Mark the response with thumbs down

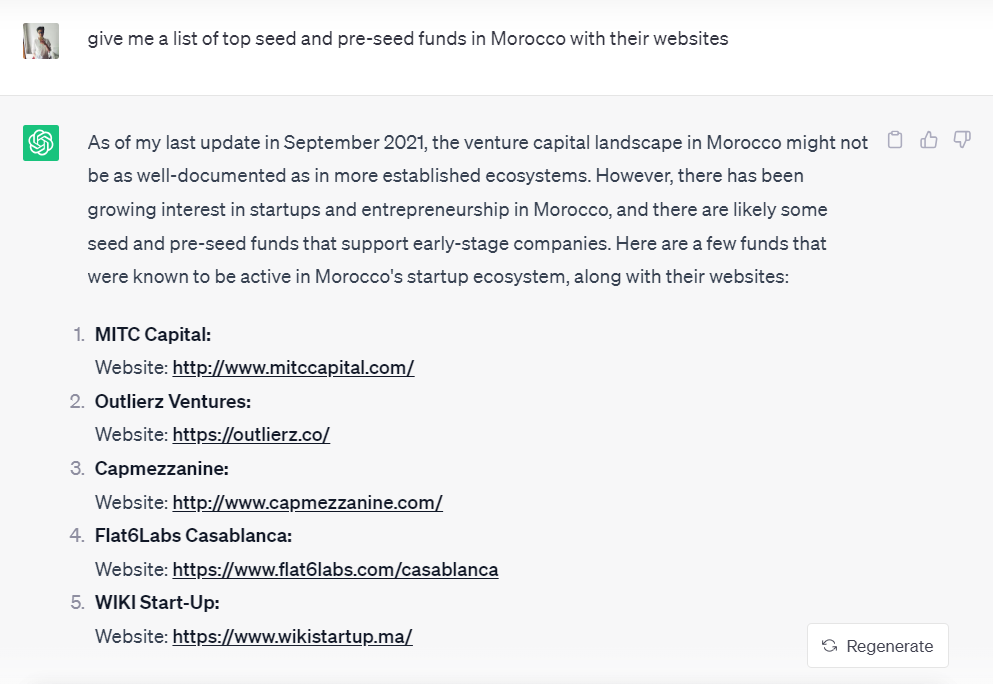(962, 139)
